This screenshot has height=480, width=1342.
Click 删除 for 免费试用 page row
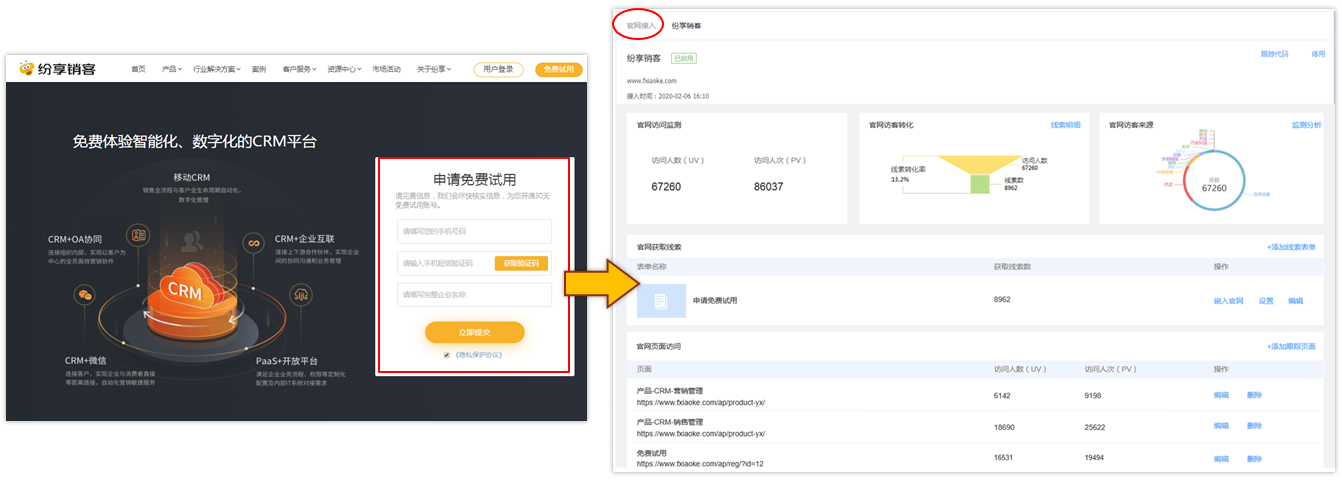point(1255,459)
